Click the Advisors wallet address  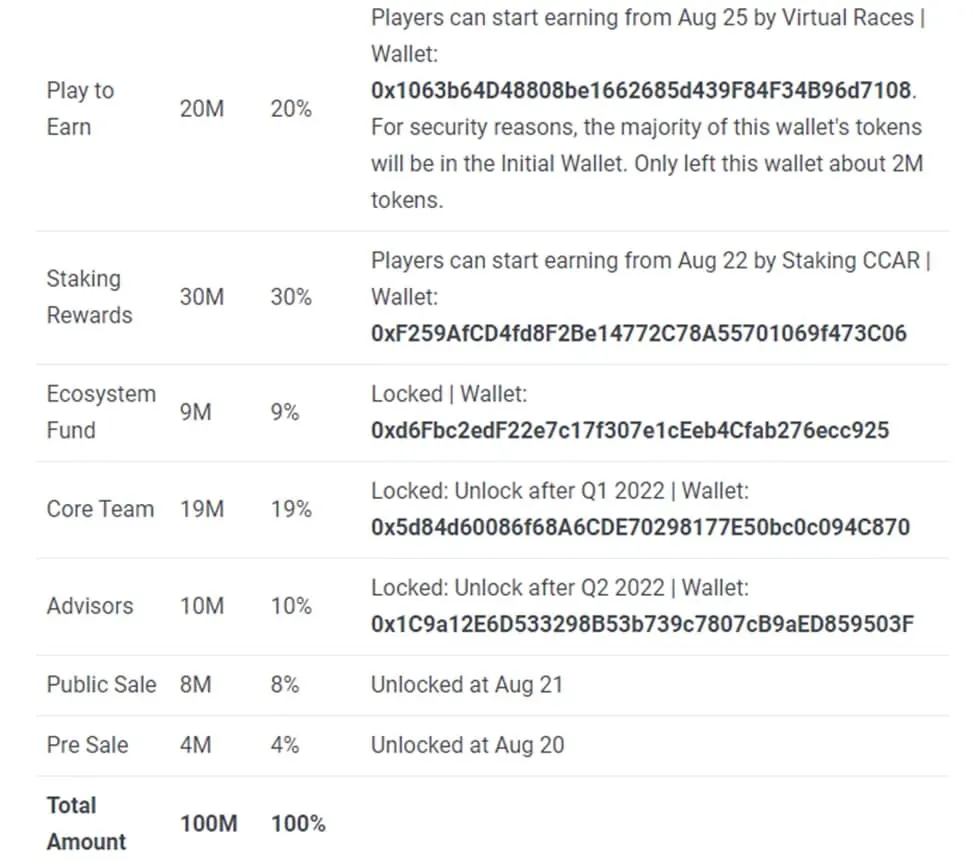click(642, 624)
